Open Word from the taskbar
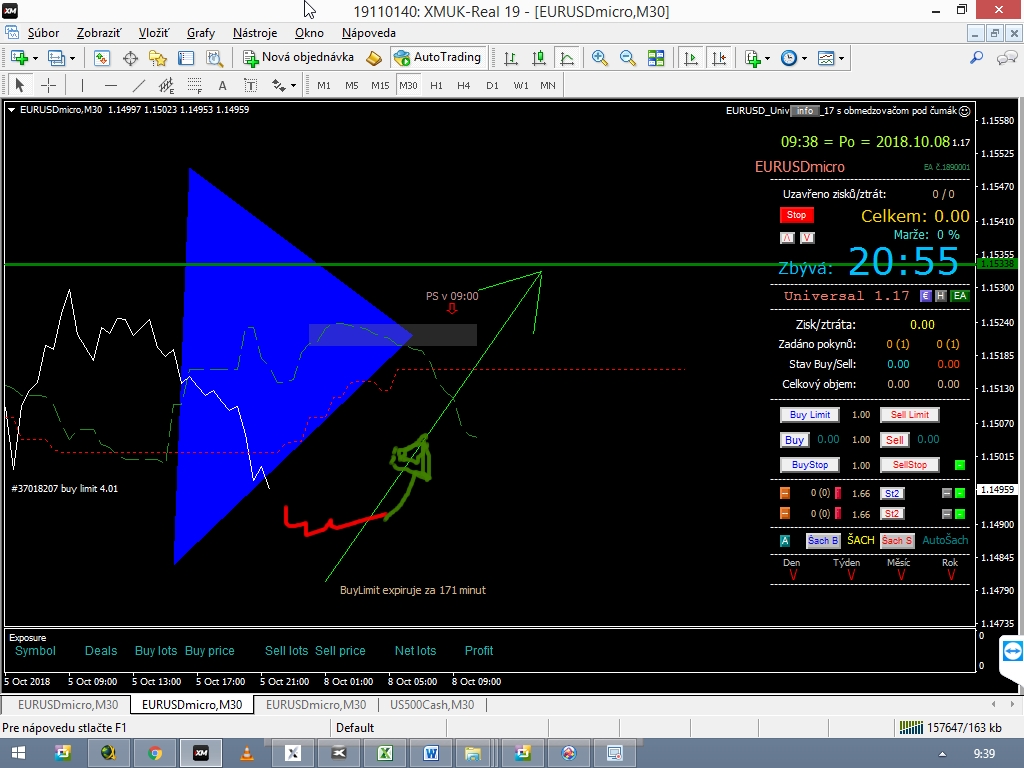 point(431,753)
